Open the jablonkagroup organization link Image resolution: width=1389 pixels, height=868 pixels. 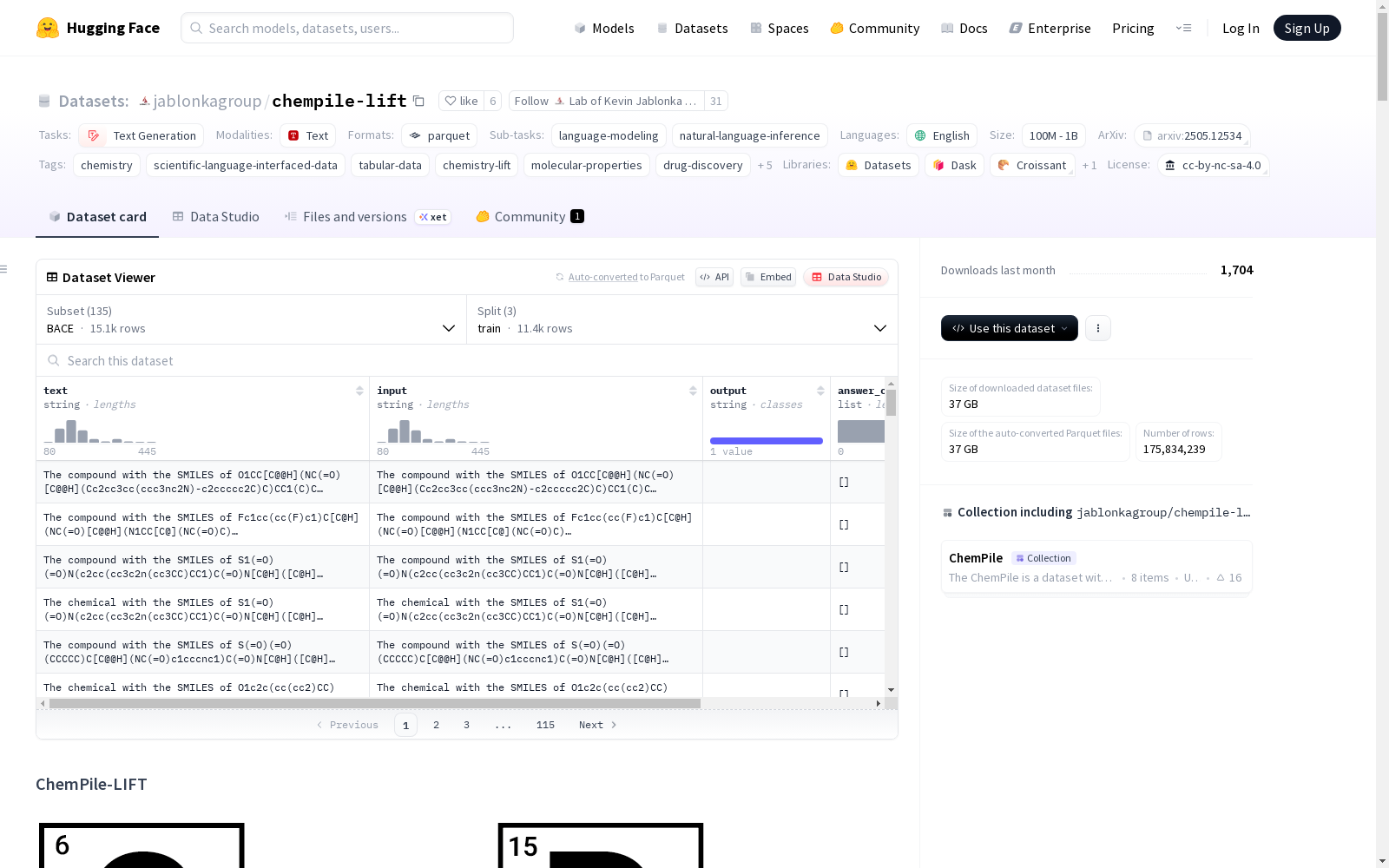[x=207, y=101]
